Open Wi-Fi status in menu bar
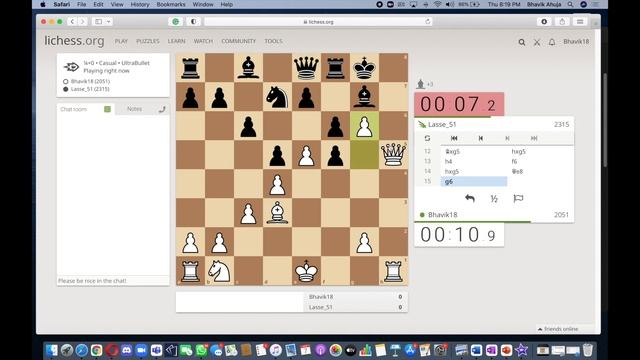Screen dimensions: 640x360 (437, 4)
